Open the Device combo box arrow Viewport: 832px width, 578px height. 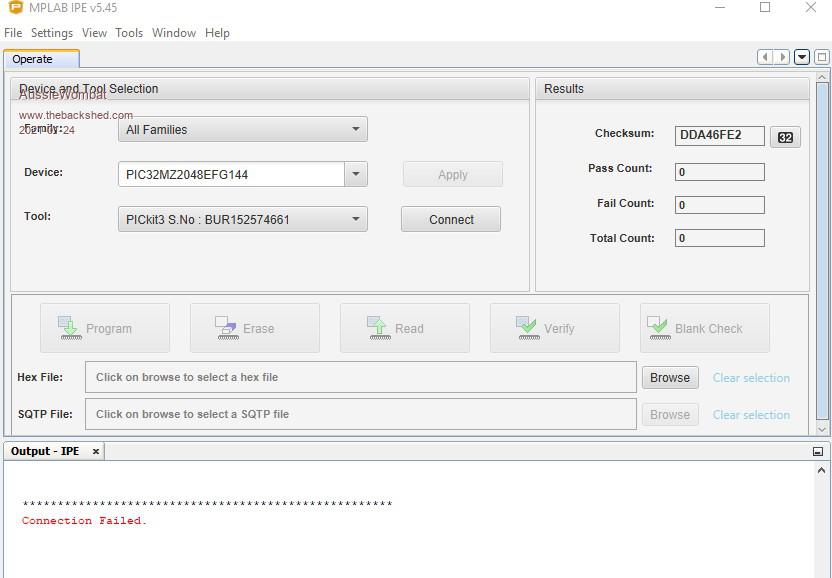[356, 174]
